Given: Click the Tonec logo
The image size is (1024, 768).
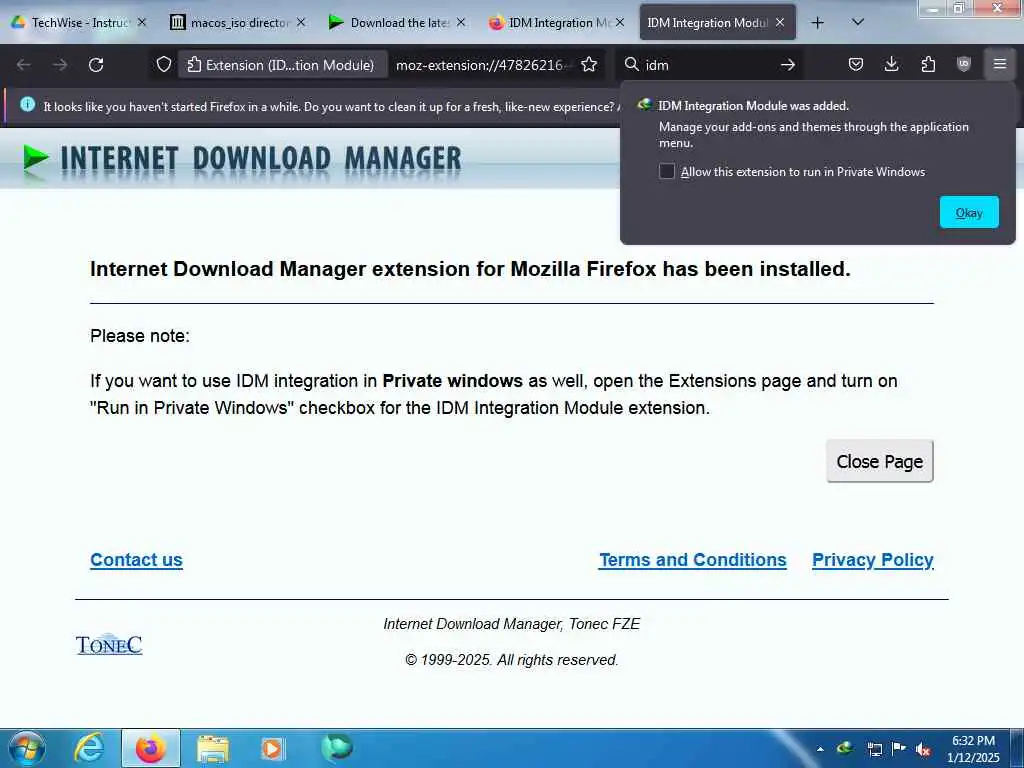Looking at the screenshot, I should (109, 645).
